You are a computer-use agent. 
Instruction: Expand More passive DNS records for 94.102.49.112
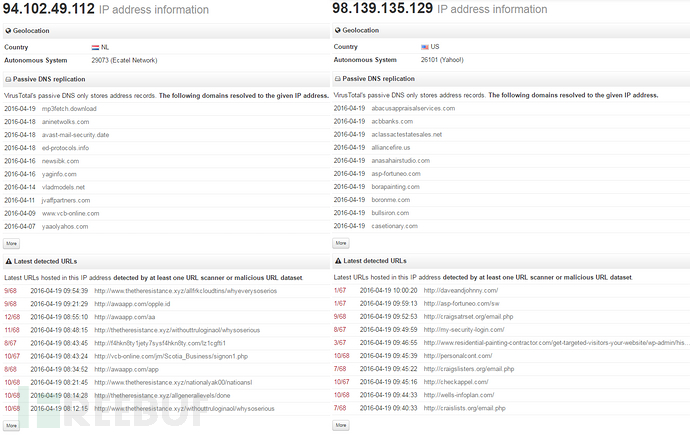pos(12,243)
